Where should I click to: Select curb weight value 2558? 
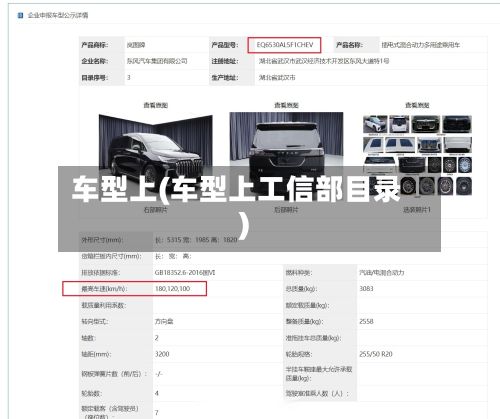(366, 322)
